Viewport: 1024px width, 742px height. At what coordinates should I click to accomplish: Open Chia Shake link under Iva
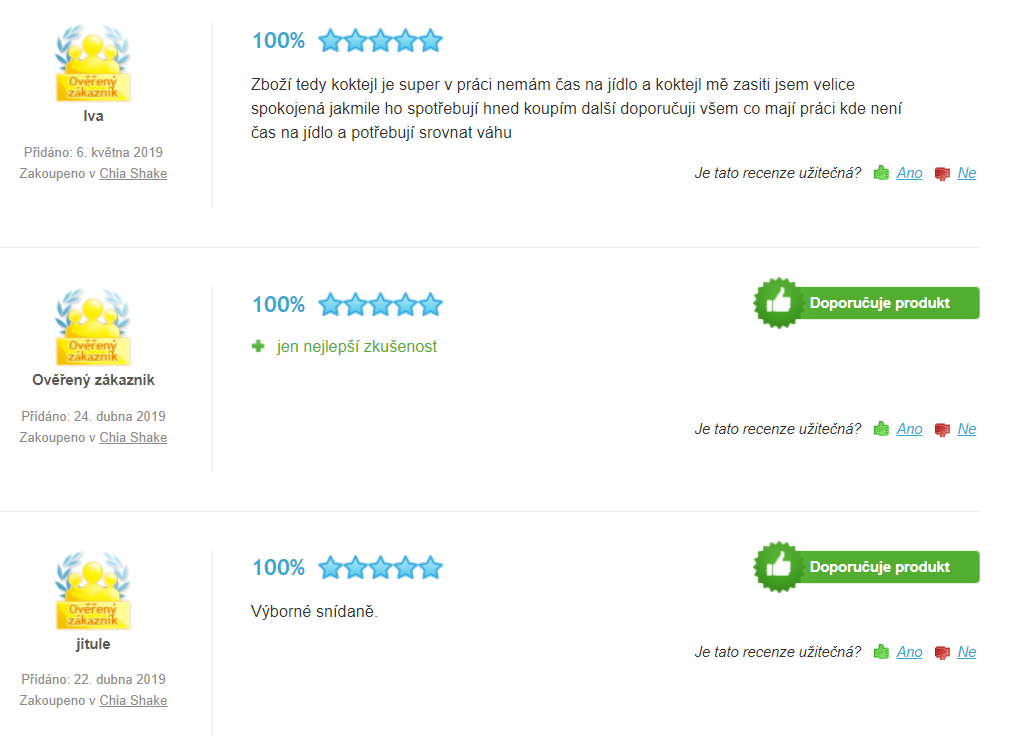coord(133,173)
